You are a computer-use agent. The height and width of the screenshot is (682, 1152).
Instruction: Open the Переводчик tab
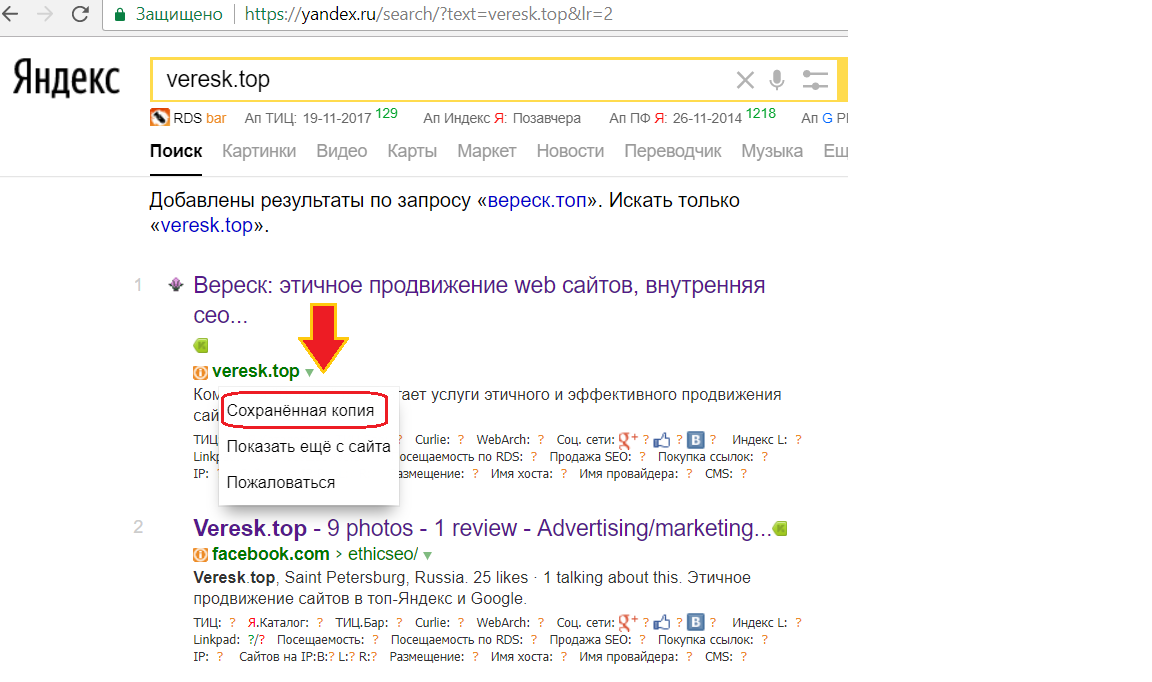672,151
